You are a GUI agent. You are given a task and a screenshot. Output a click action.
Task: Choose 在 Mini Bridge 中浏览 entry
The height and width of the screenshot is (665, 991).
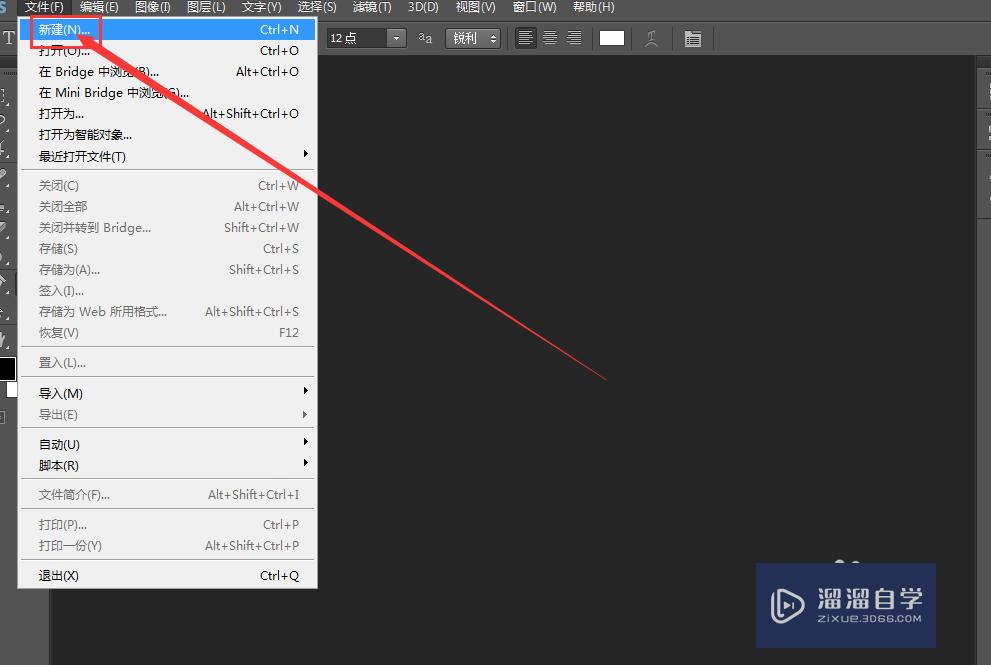point(167,92)
